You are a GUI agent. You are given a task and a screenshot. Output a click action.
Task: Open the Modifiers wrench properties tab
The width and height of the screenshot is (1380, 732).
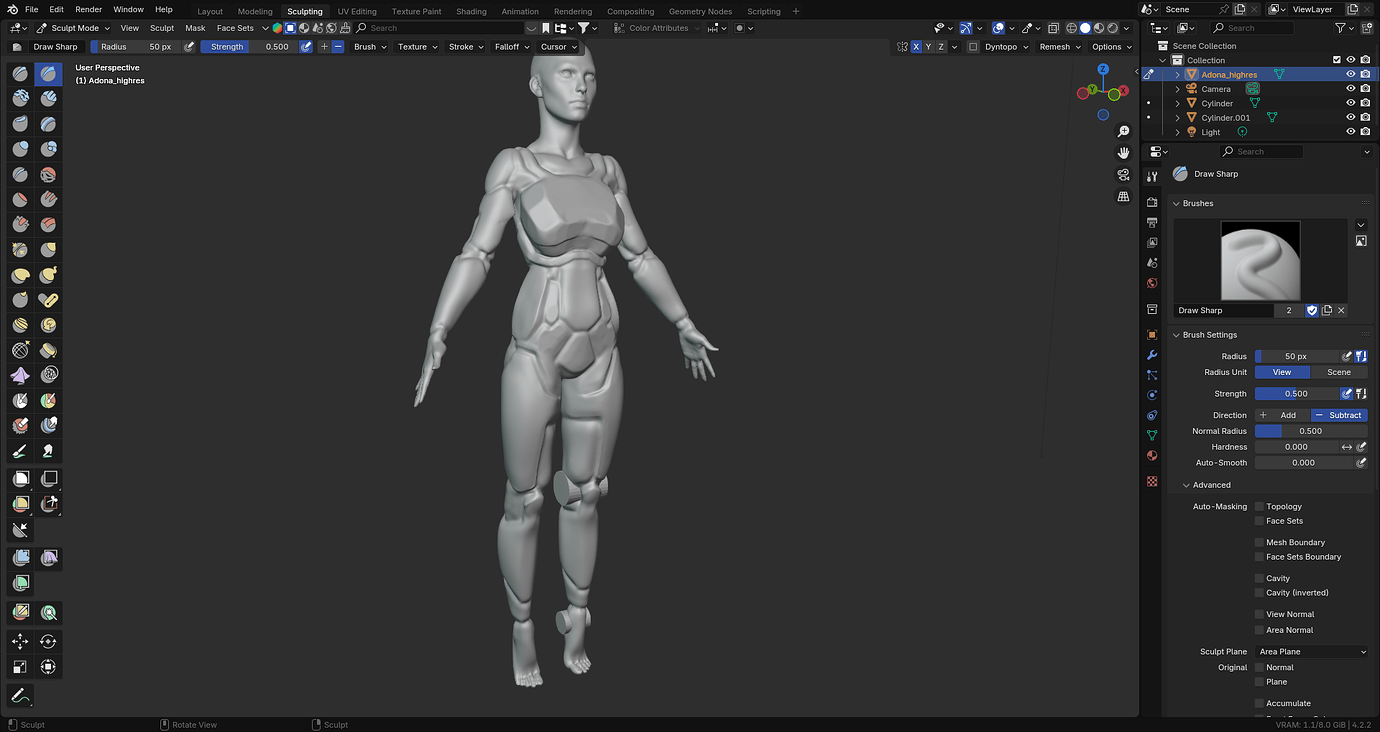[1152, 355]
